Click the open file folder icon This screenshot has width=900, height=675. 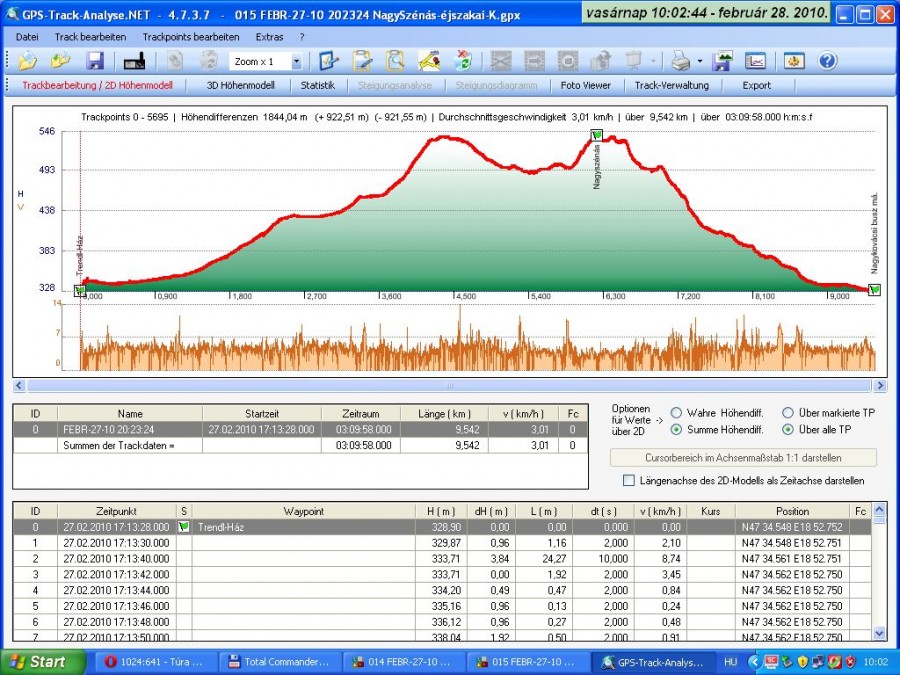(x=28, y=61)
